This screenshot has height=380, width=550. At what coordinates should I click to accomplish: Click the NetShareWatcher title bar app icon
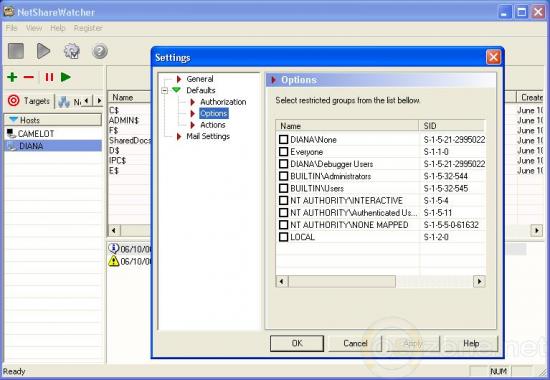point(9,12)
